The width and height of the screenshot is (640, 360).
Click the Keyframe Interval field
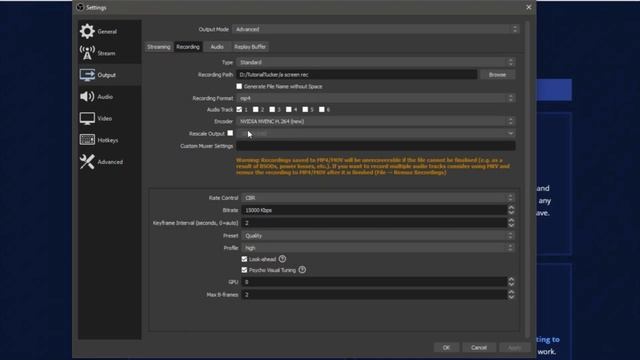click(374, 223)
